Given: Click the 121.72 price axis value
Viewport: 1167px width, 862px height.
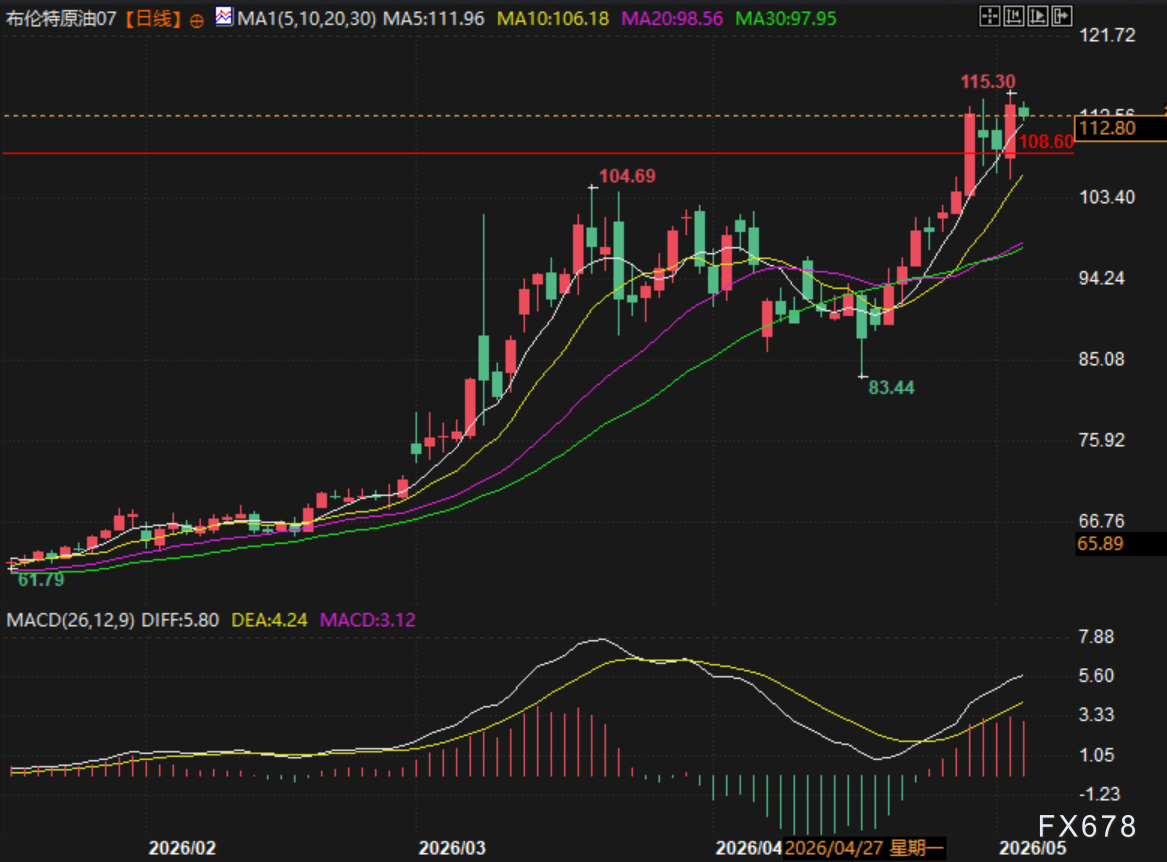Looking at the screenshot, I should 1107,35.
